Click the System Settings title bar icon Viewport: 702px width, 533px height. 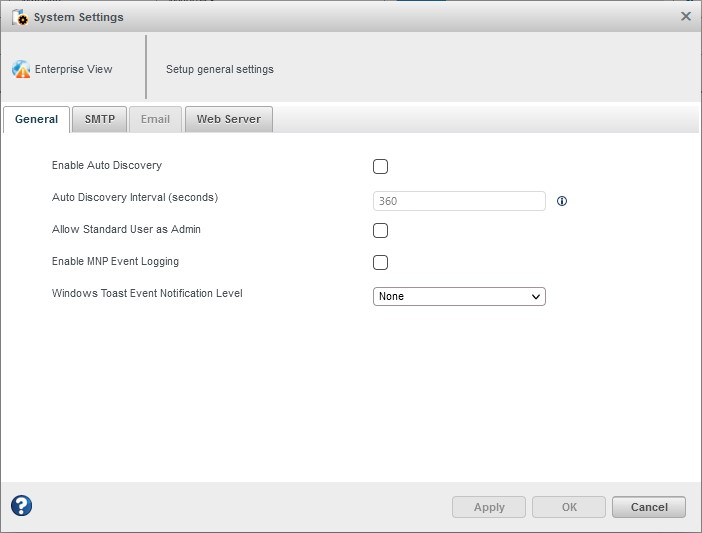(x=18, y=17)
